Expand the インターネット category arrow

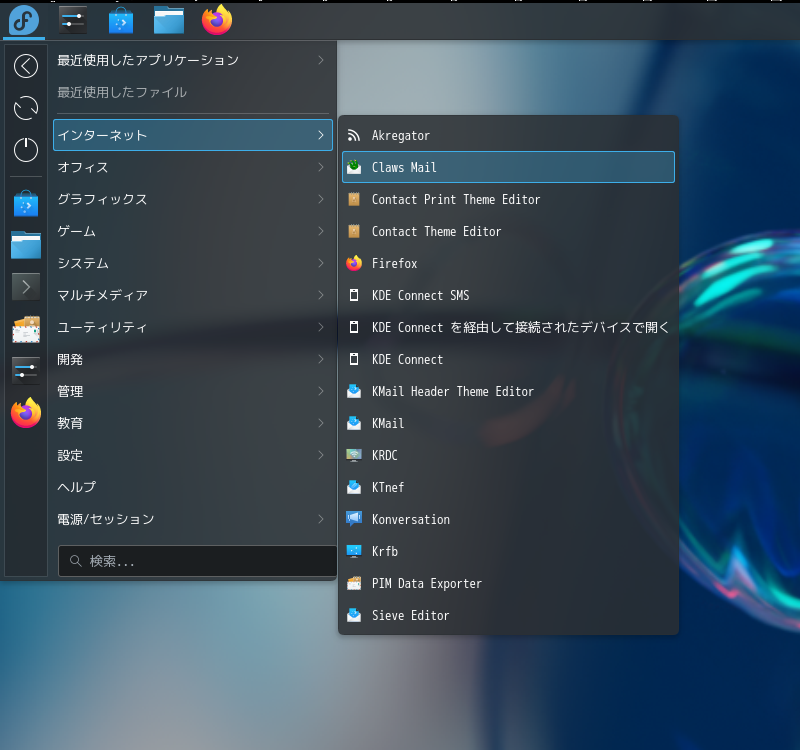coord(321,135)
